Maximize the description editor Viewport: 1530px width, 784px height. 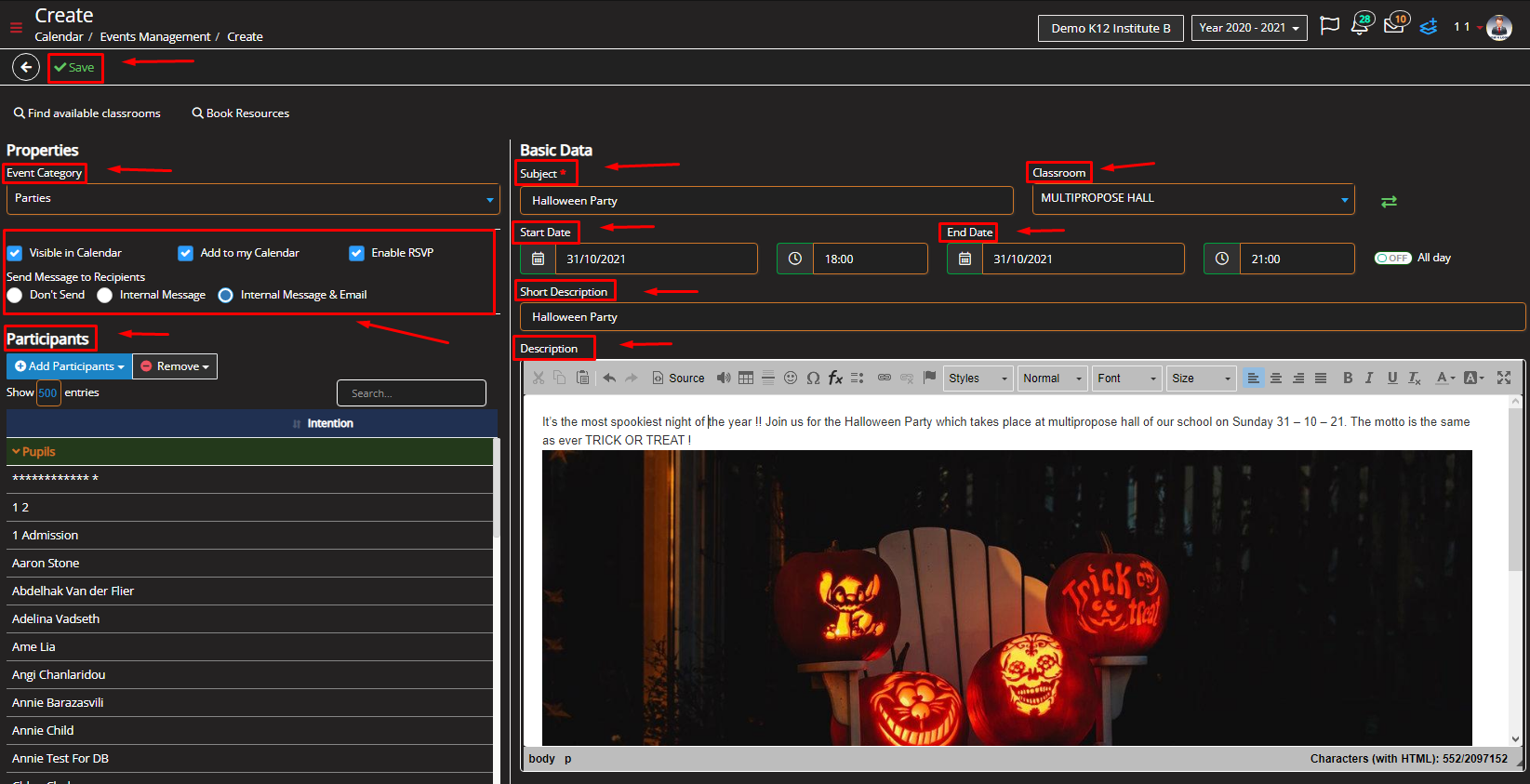pyautogui.click(x=1504, y=378)
